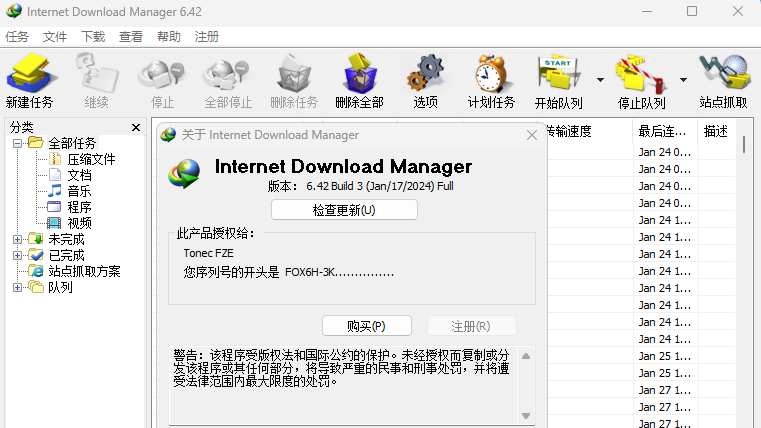Click the 检查更新(U) button

click(x=344, y=210)
